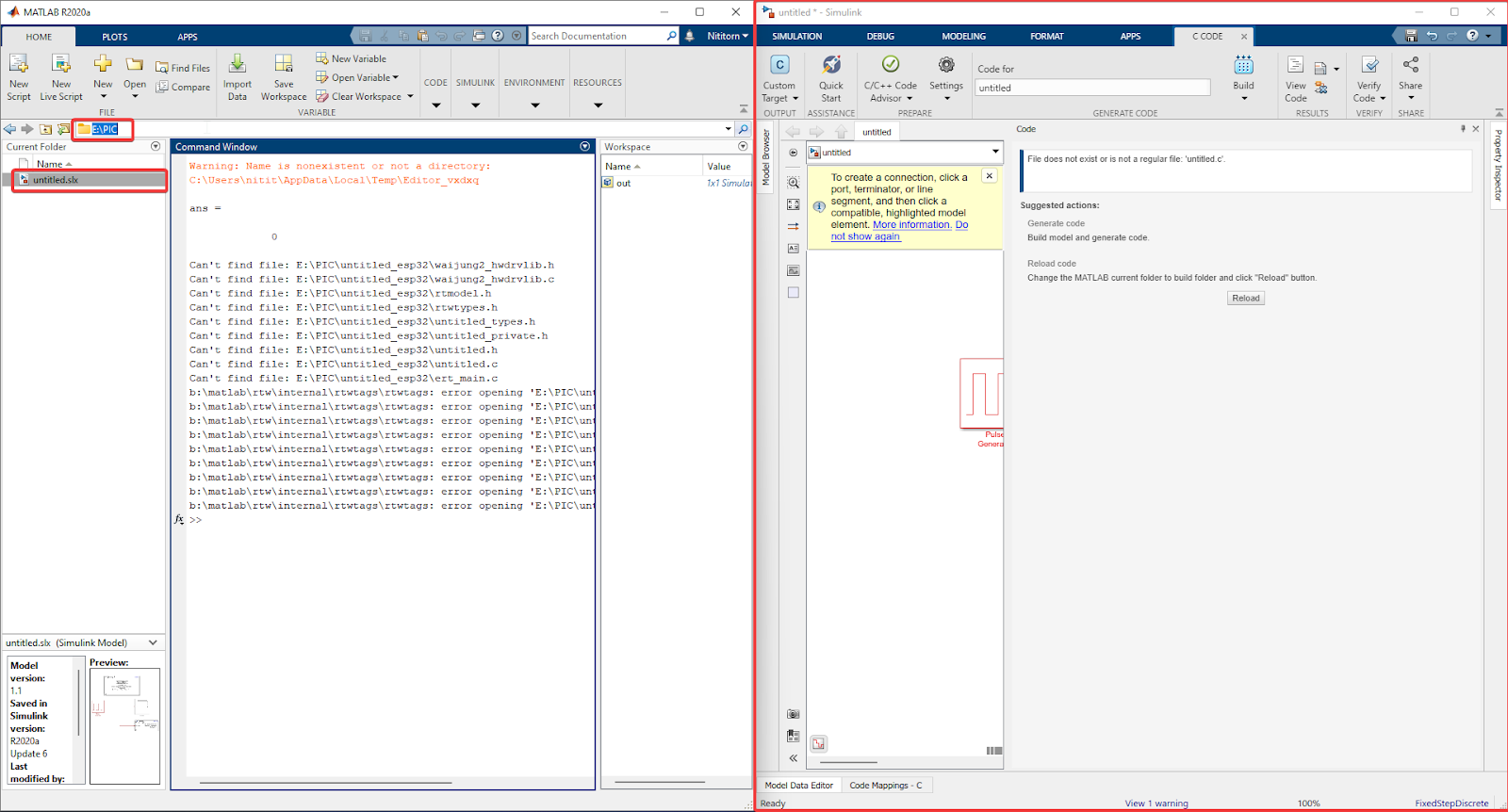
Task: Switch to the MATLAB APPS tab
Action: 188,37
